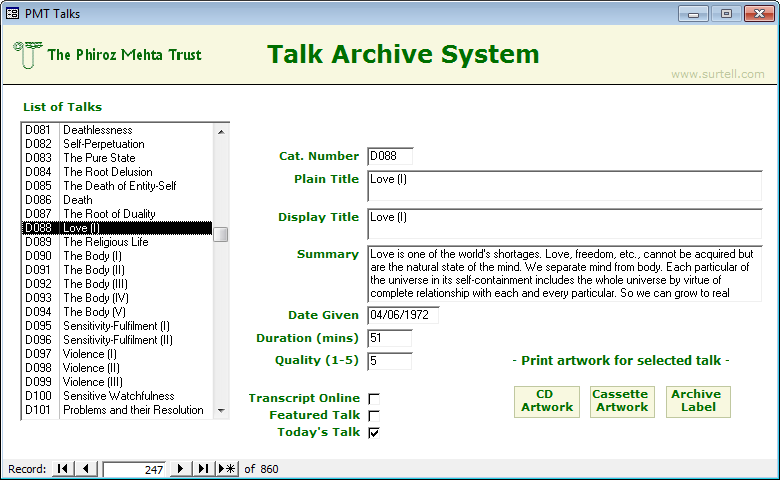Print the Archive Label
This screenshot has width=780, height=480.
click(698, 401)
